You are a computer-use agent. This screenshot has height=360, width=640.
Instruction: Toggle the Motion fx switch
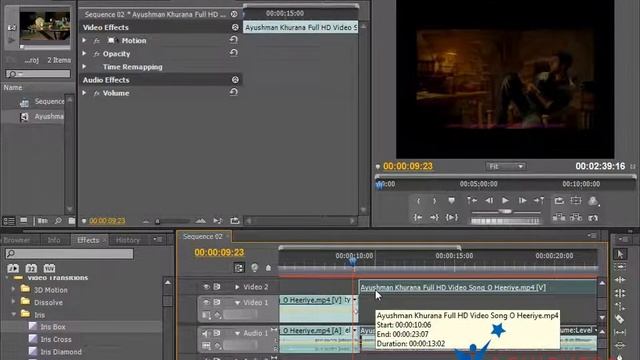point(97,41)
